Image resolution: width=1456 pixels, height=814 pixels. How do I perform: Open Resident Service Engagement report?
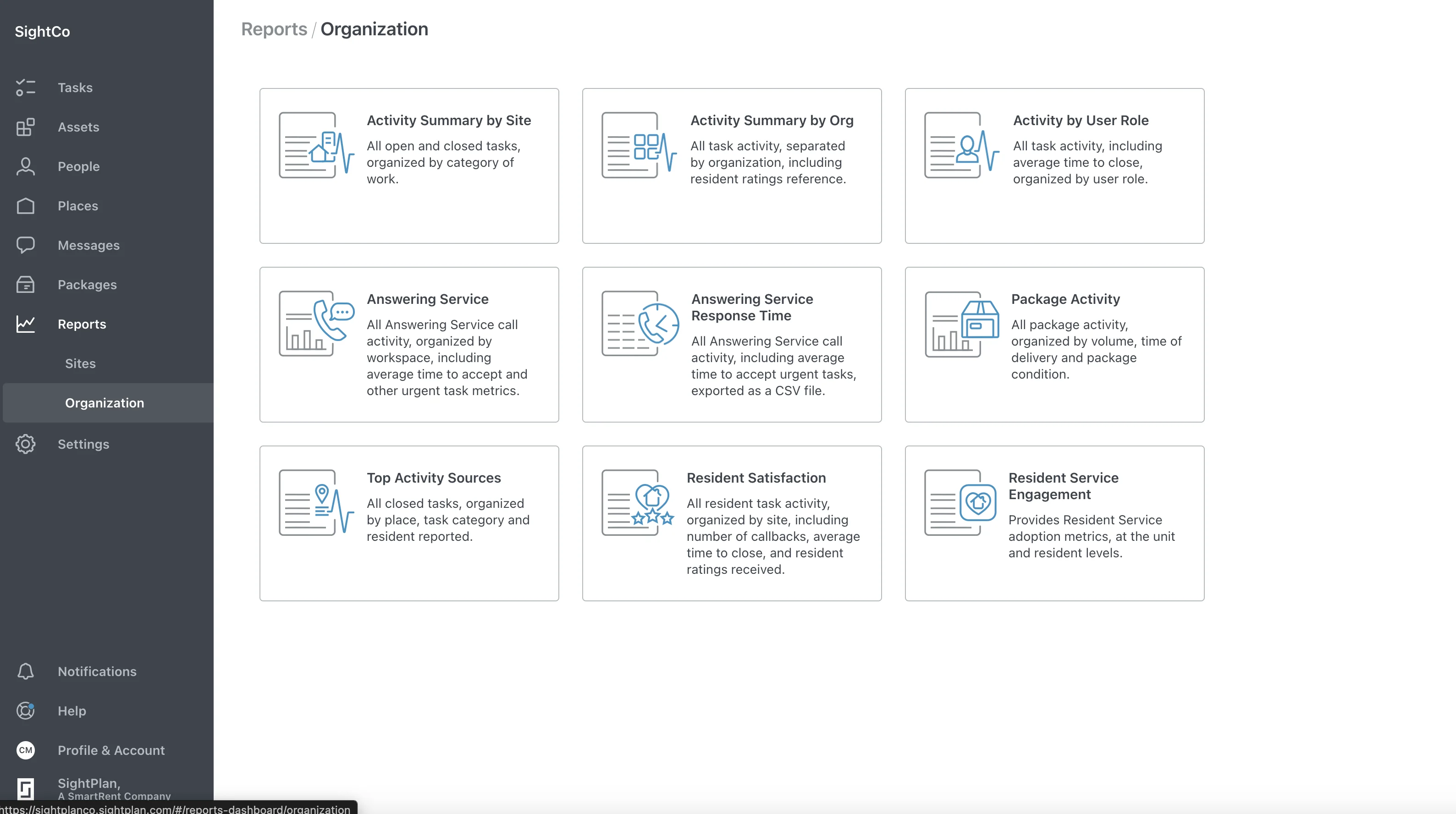(1063, 486)
